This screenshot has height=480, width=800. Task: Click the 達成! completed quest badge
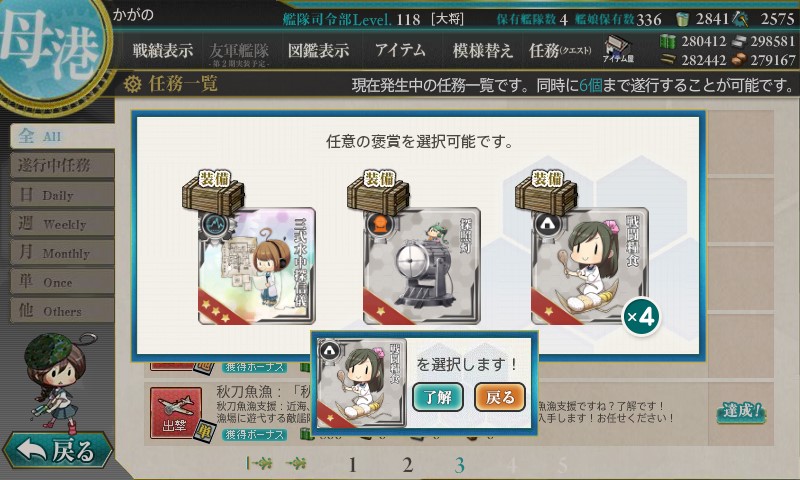point(741,411)
